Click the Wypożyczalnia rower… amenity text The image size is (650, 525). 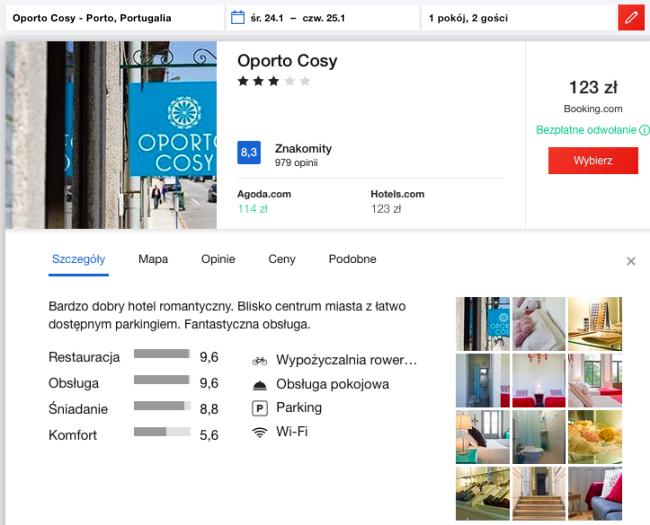pos(347,360)
